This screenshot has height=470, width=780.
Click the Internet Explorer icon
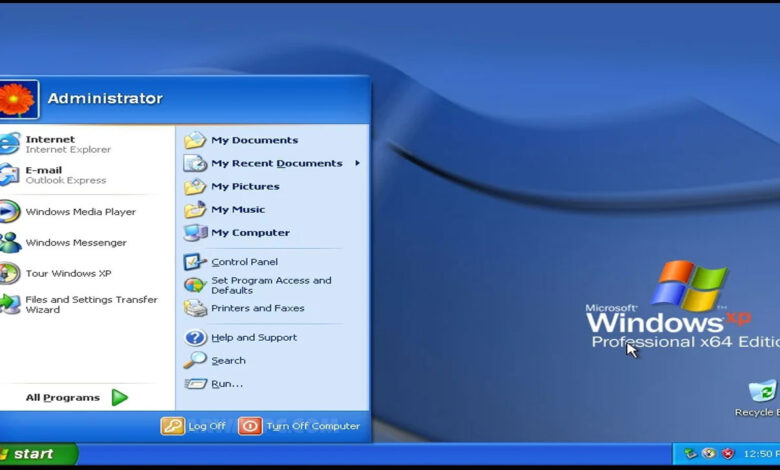(9, 144)
